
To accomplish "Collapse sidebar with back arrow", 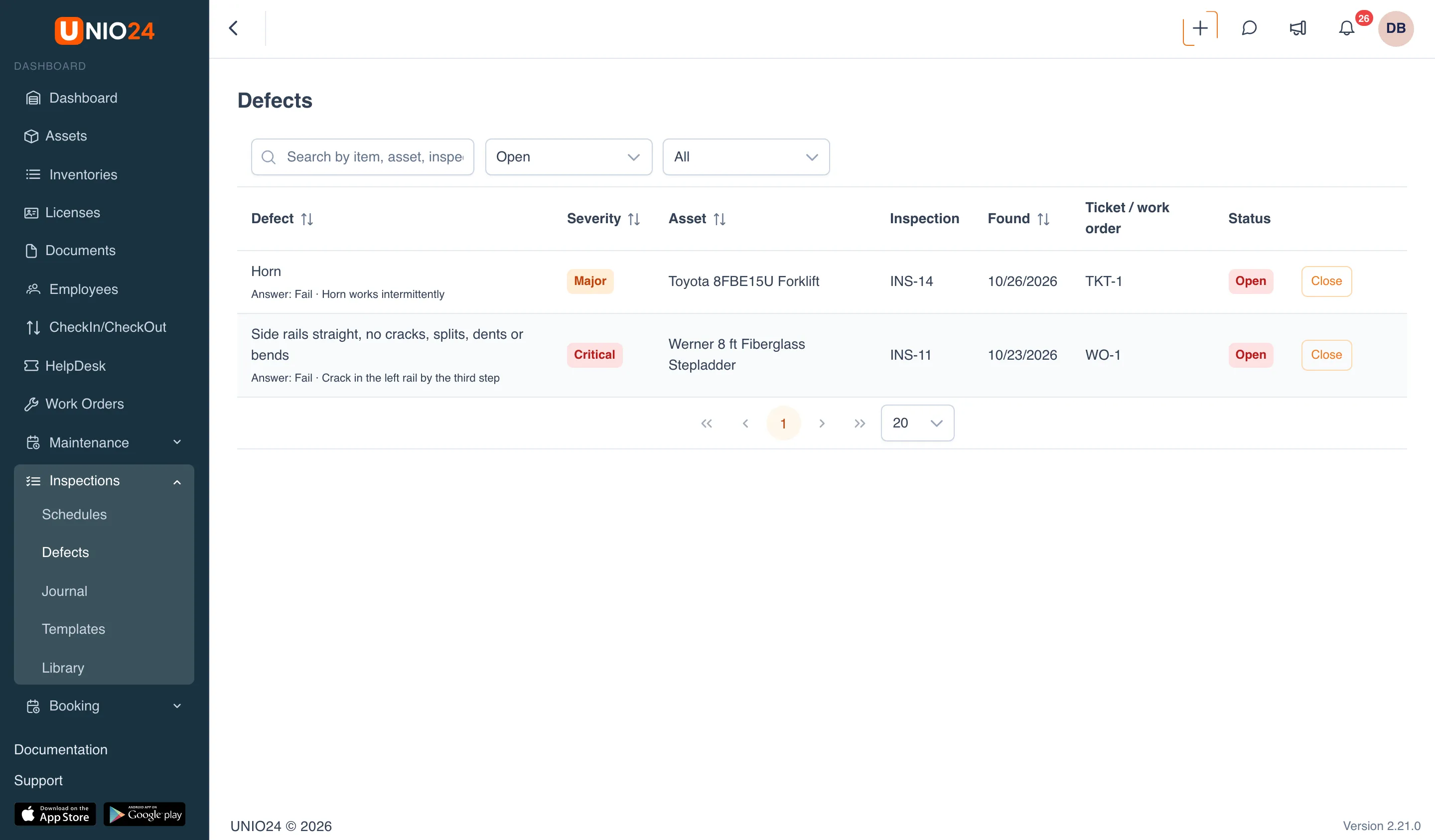I will tap(234, 28).
